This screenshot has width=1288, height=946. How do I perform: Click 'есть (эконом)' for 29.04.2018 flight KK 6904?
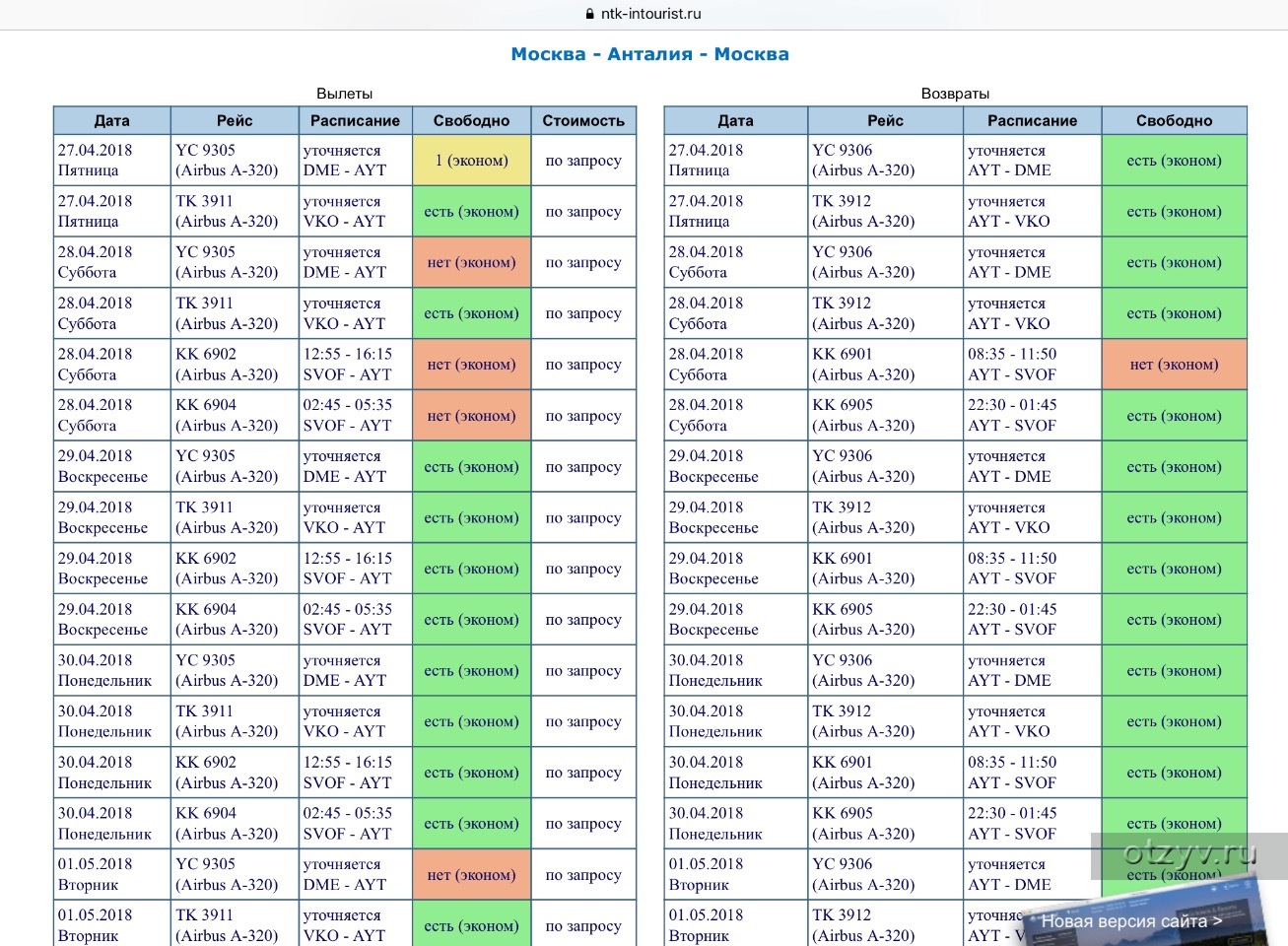point(471,620)
